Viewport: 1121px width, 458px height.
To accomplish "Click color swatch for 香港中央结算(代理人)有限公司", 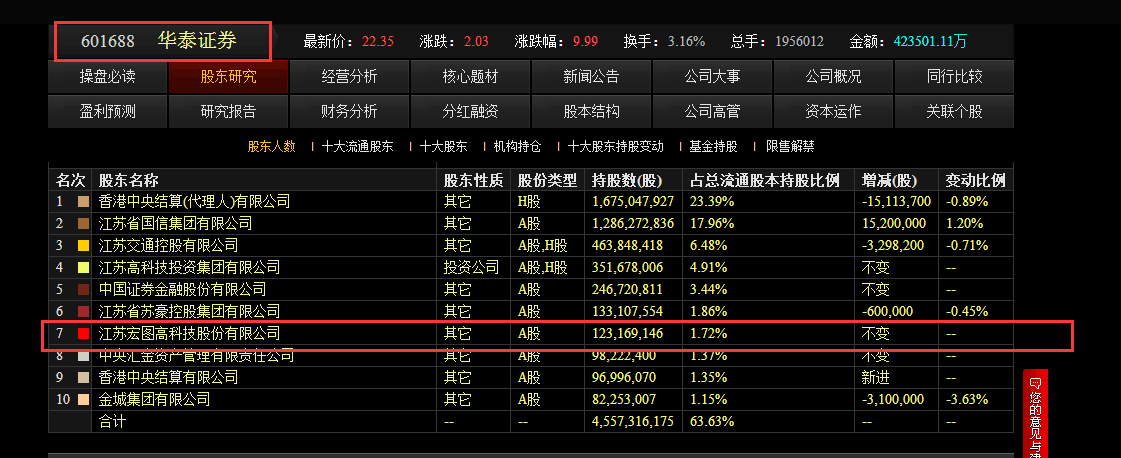I will click(x=83, y=202).
